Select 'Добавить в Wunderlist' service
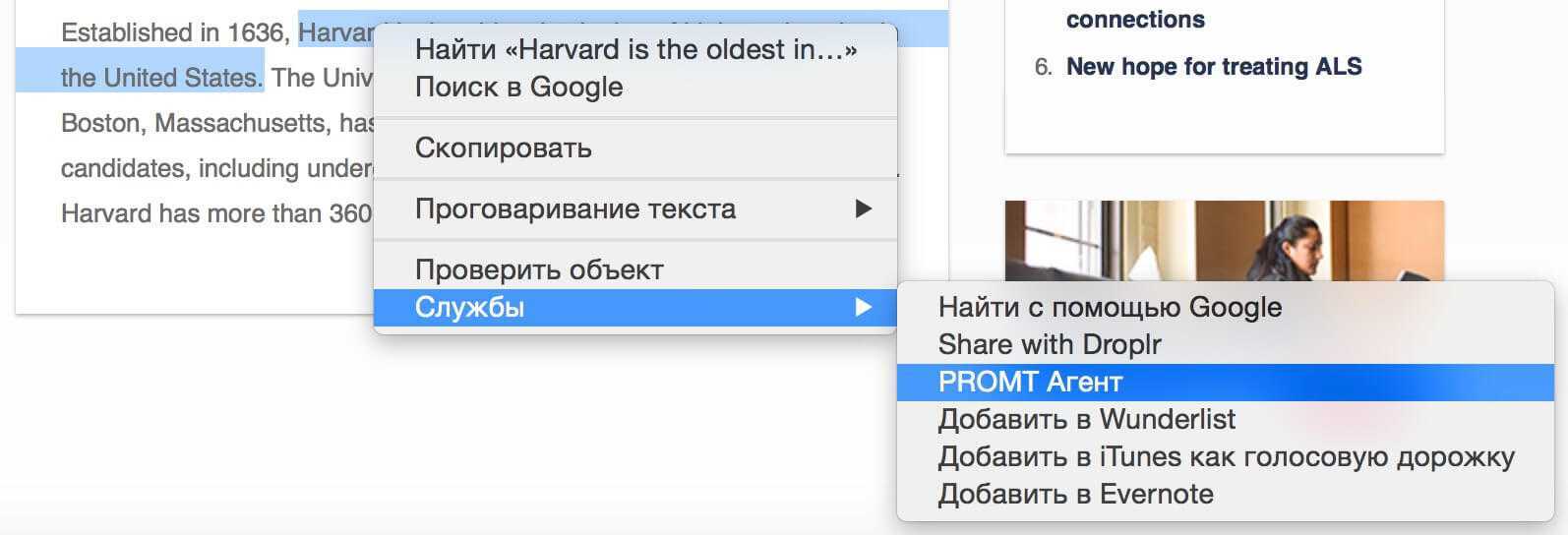 pyautogui.click(x=1226, y=419)
